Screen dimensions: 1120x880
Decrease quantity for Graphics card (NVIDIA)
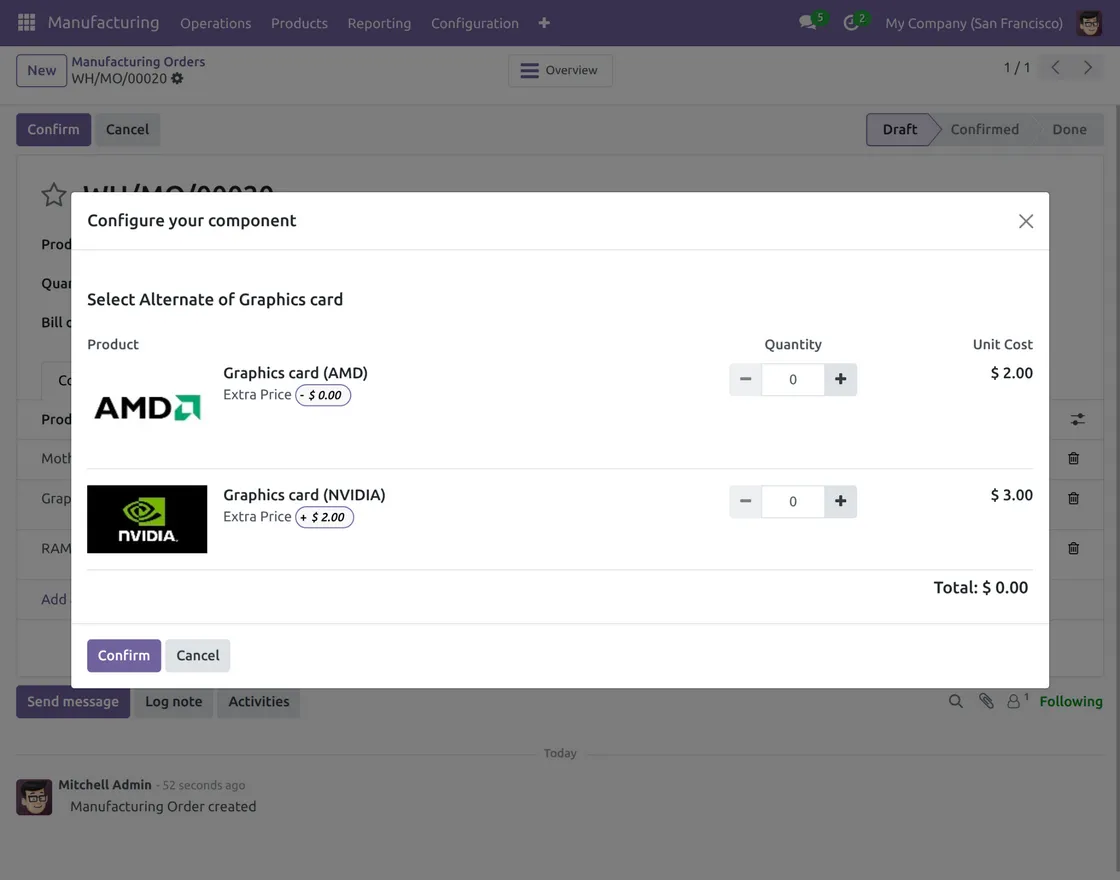[745, 501]
